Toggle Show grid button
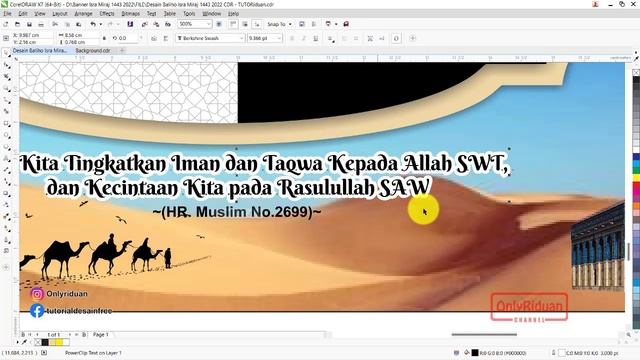The image size is (640, 360). click(x=245, y=24)
